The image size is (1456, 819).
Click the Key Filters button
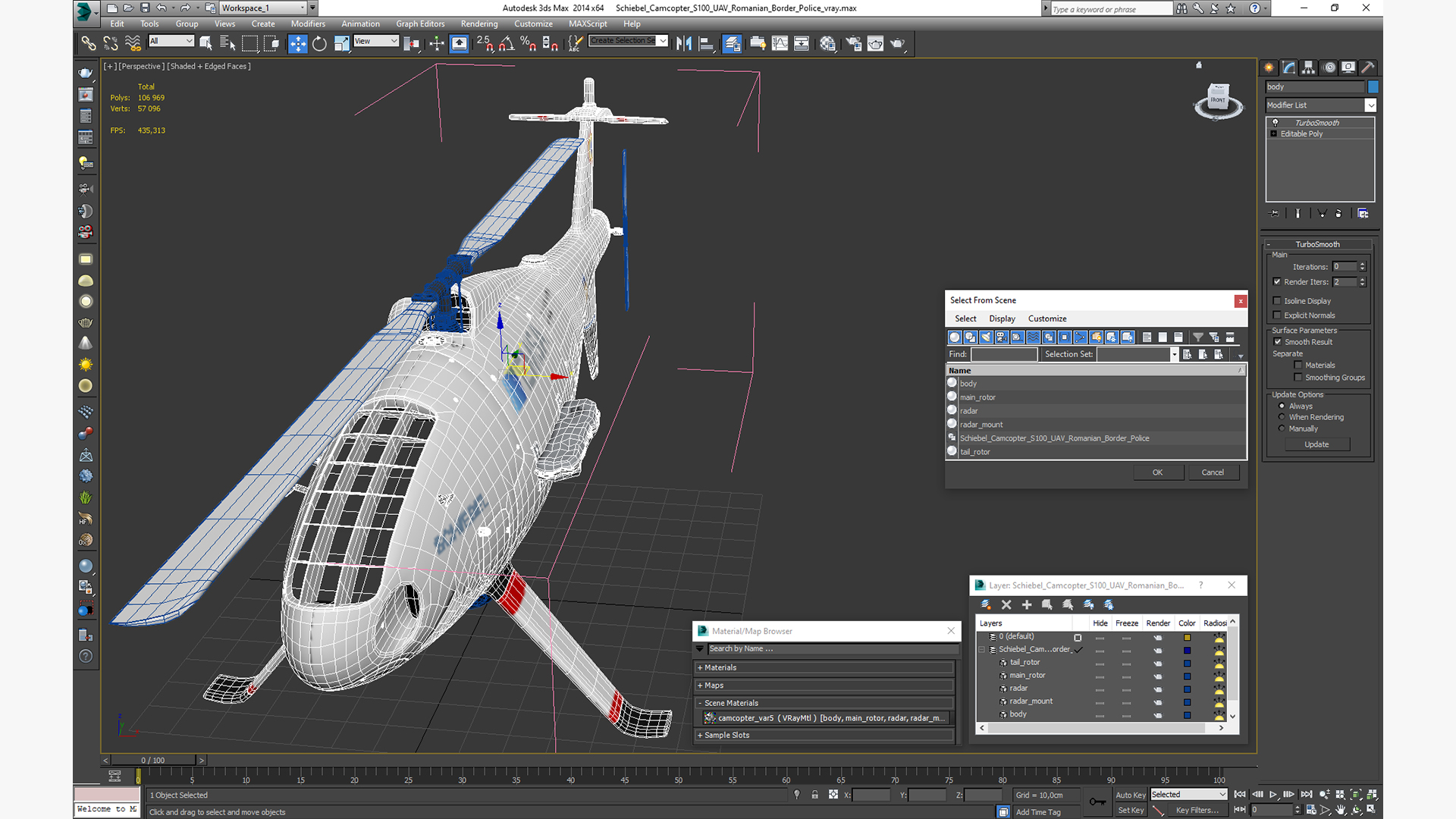pos(1197,811)
